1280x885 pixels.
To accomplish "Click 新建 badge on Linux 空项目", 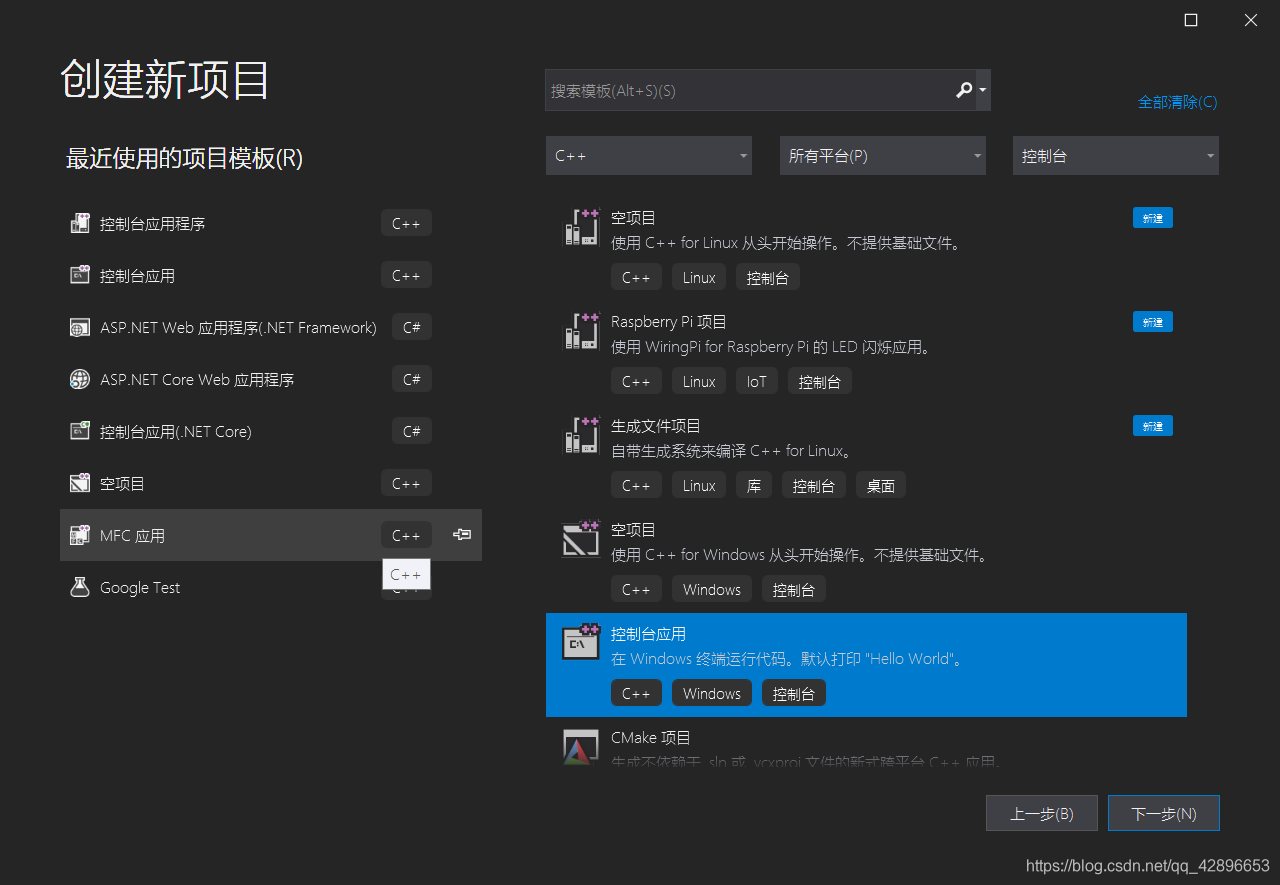I will coord(1153,218).
